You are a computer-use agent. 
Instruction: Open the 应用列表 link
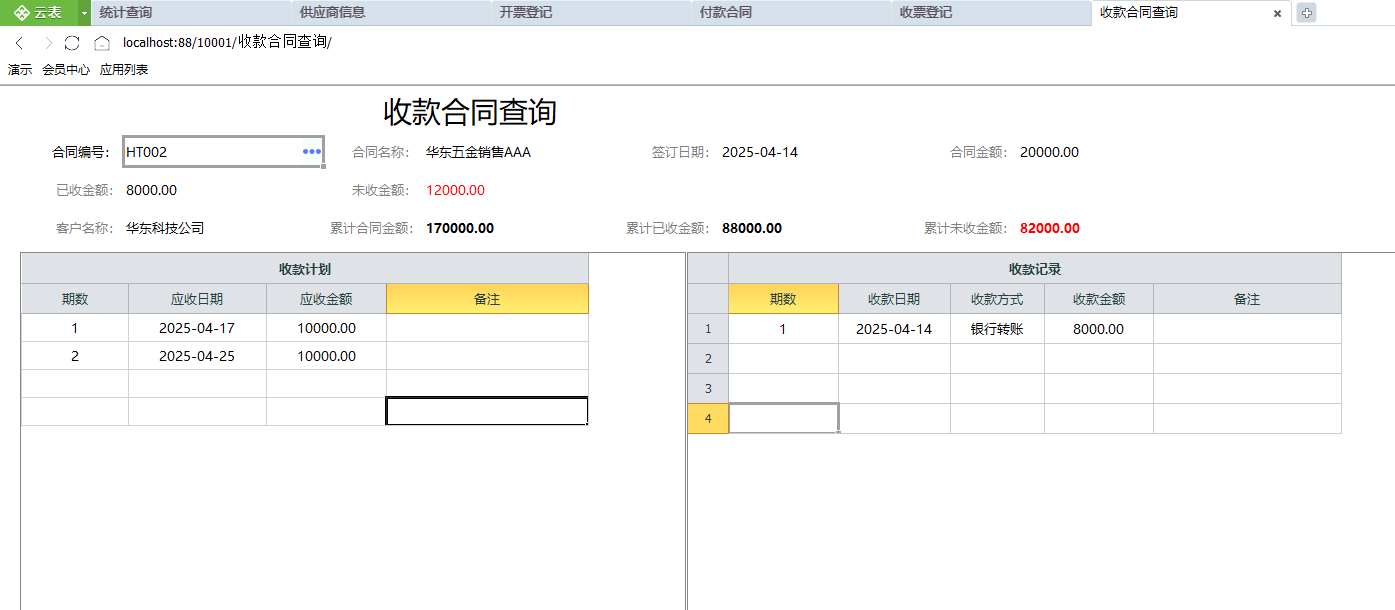click(124, 70)
